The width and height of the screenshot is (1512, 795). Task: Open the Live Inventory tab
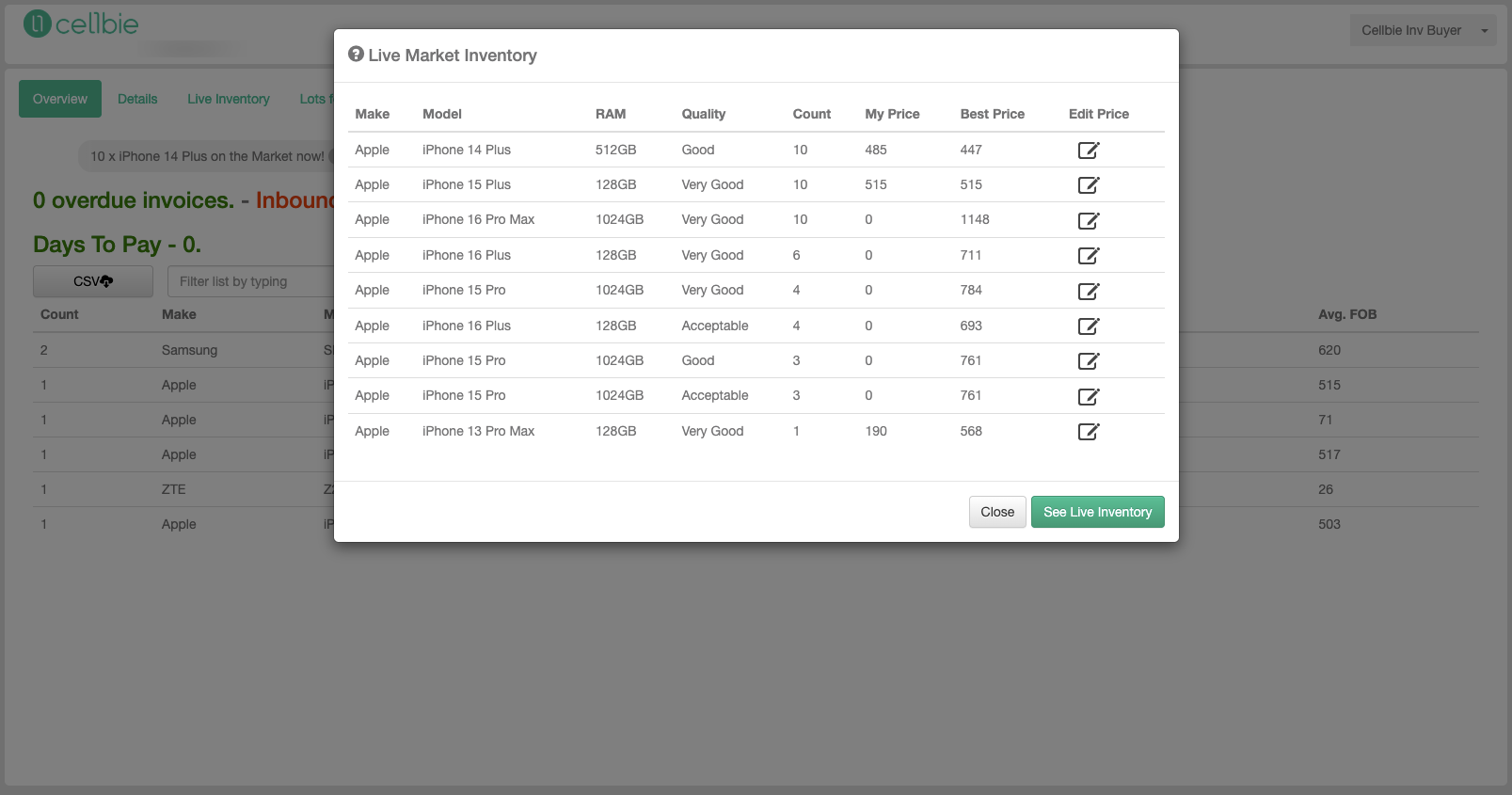click(228, 99)
